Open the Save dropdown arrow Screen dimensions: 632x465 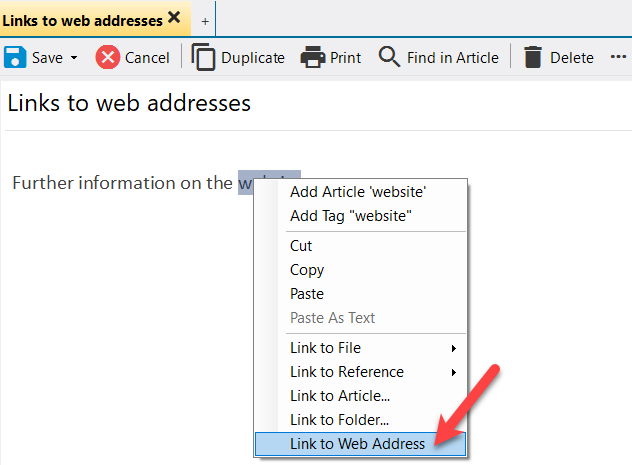tap(74, 58)
